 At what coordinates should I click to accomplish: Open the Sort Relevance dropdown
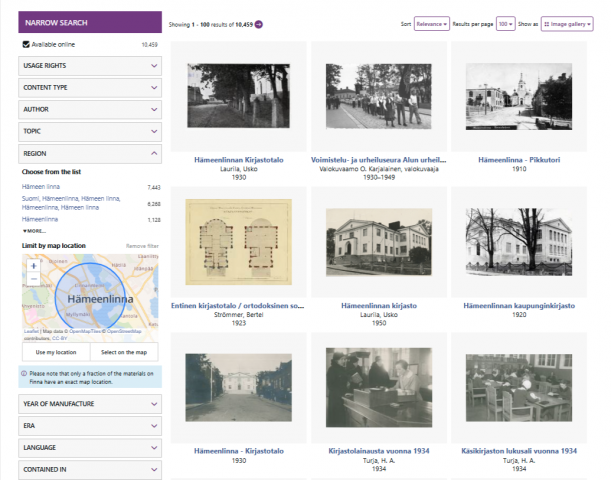coord(431,24)
